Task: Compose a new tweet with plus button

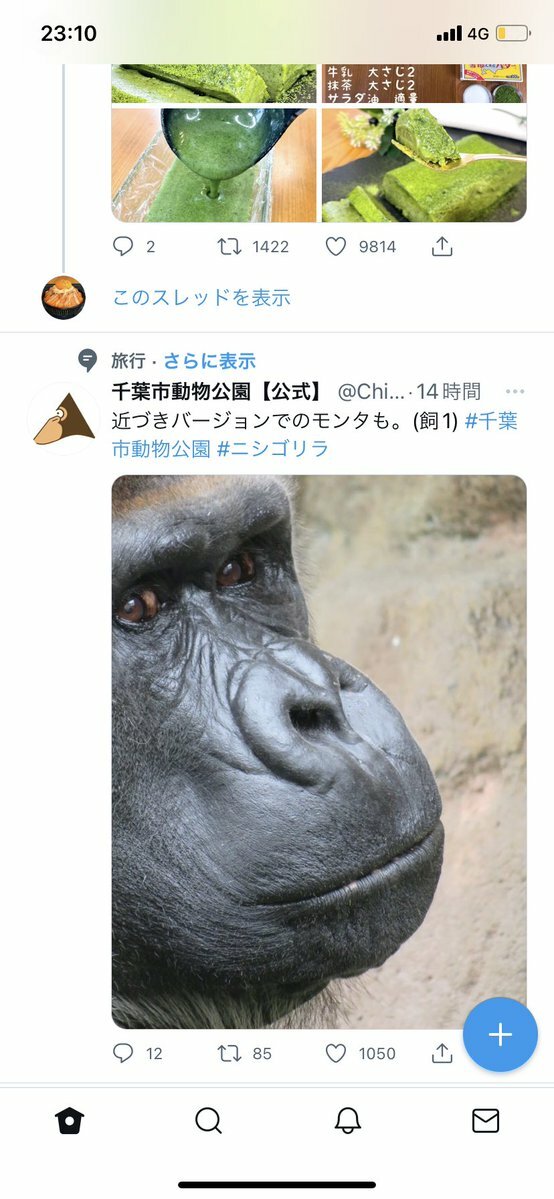Action: (500, 1035)
